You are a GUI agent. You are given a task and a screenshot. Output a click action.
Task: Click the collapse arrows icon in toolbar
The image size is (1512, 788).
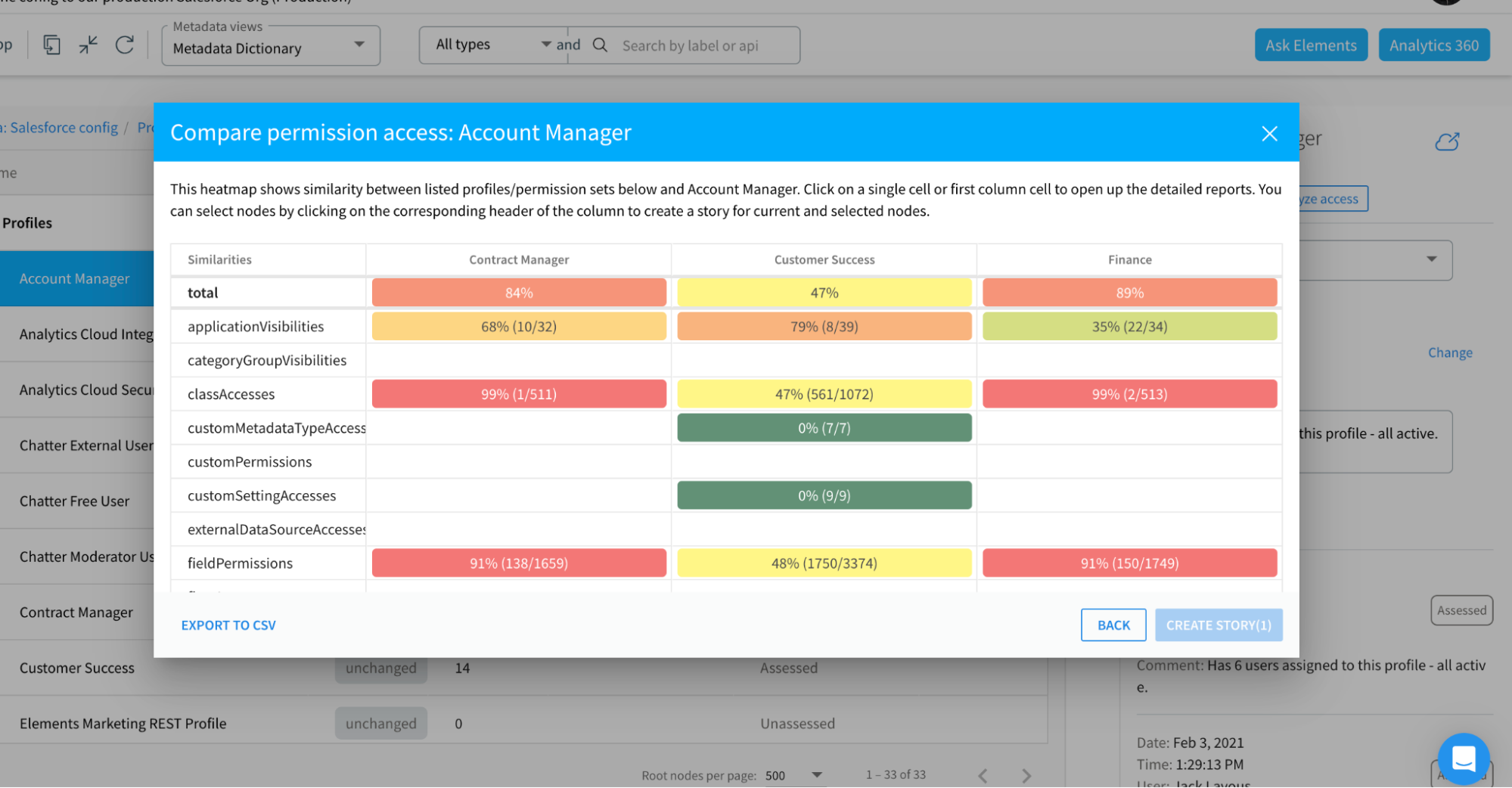pos(88,45)
